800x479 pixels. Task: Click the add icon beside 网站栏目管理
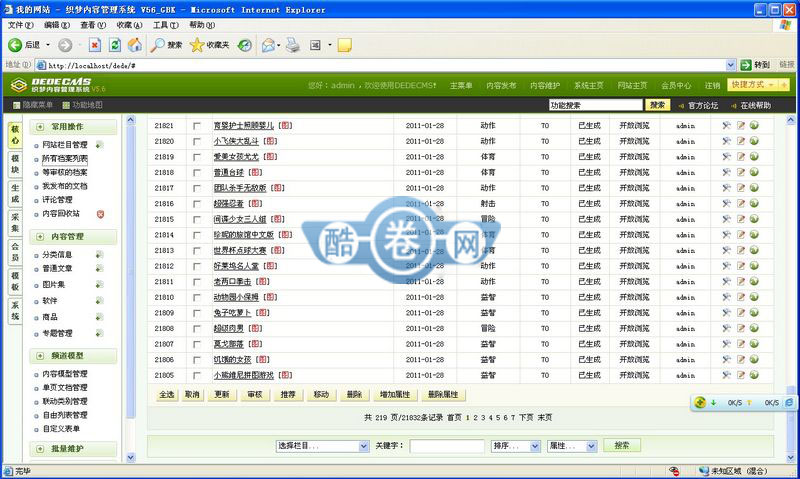99,145
